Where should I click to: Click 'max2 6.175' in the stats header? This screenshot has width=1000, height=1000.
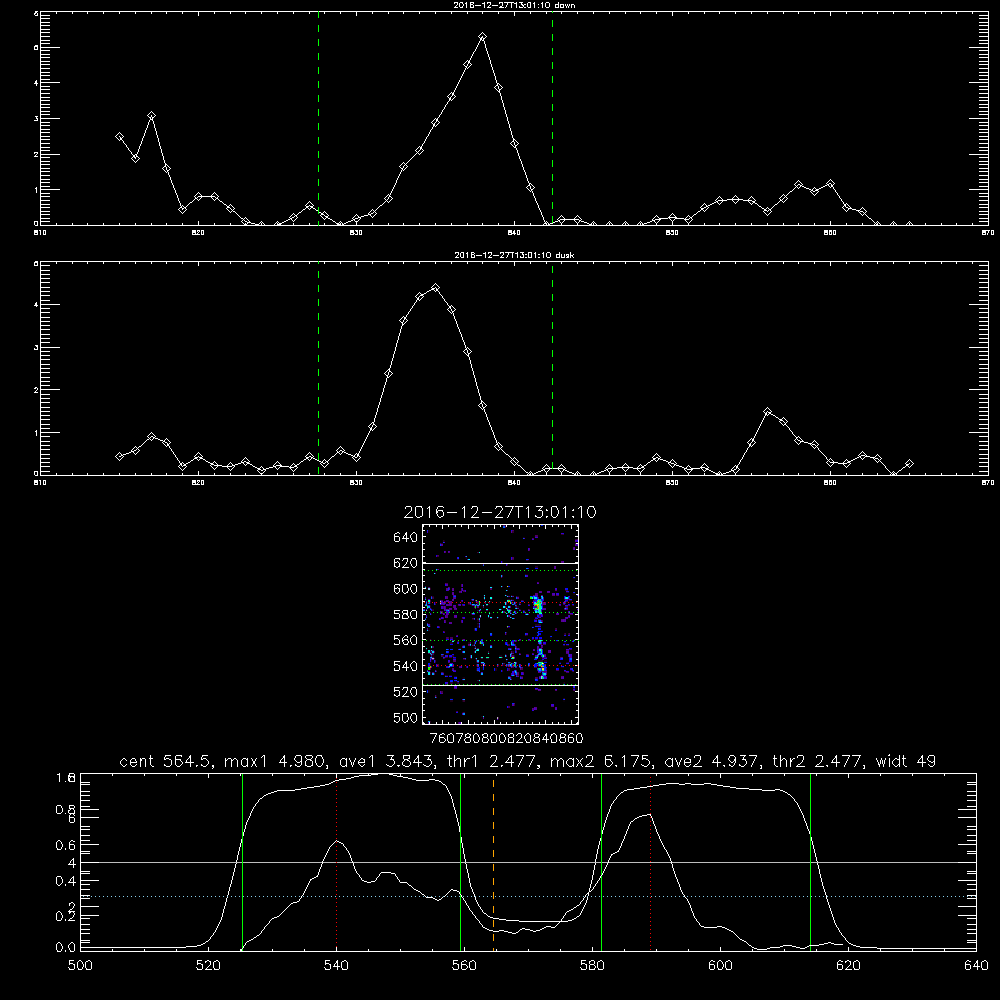pos(602,761)
